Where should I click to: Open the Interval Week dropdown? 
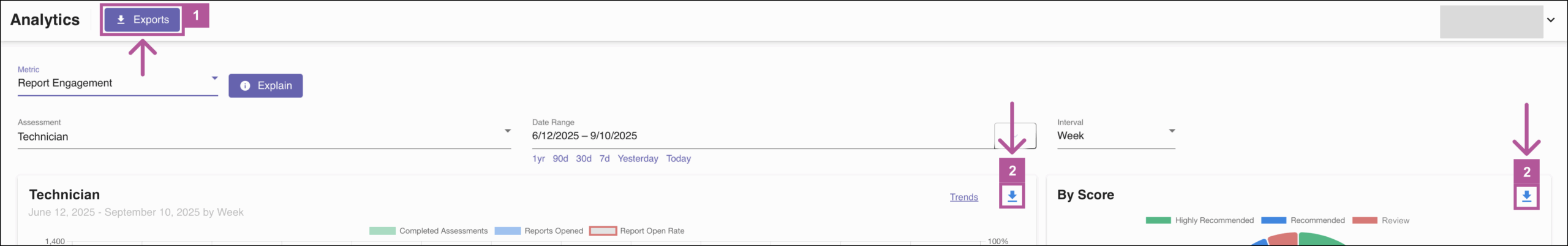tap(1171, 131)
